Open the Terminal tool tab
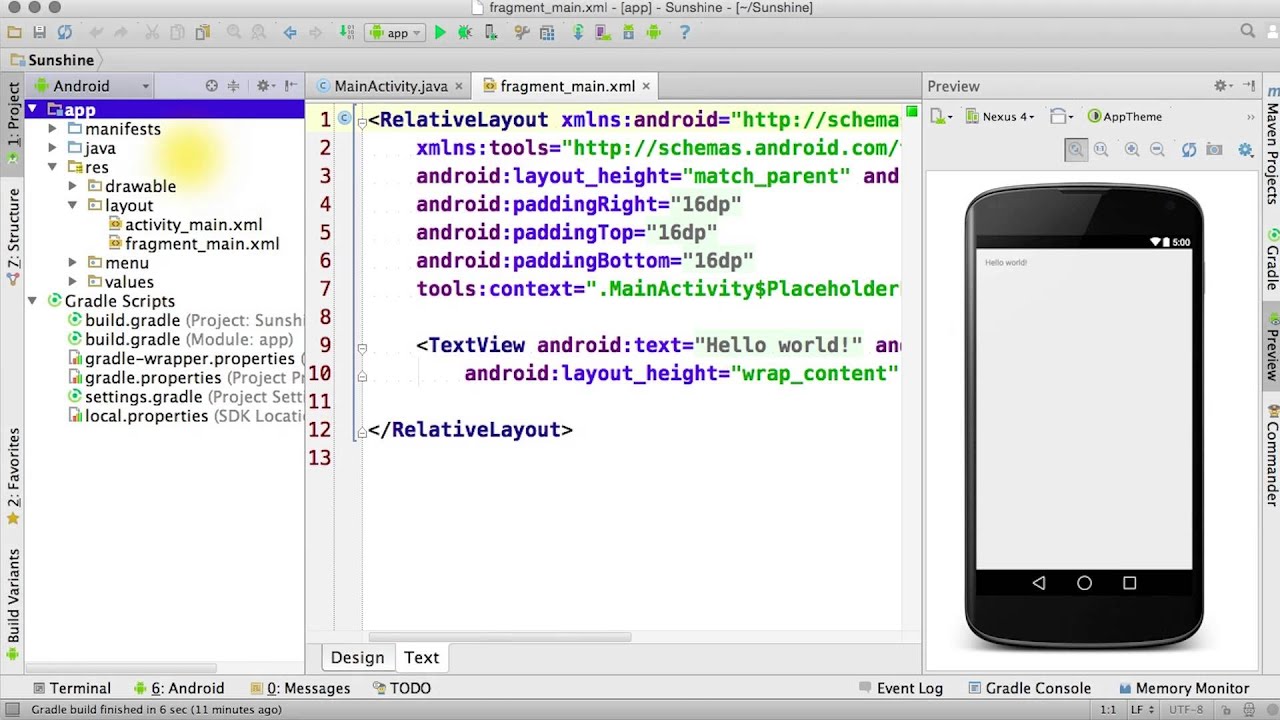 point(71,688)
